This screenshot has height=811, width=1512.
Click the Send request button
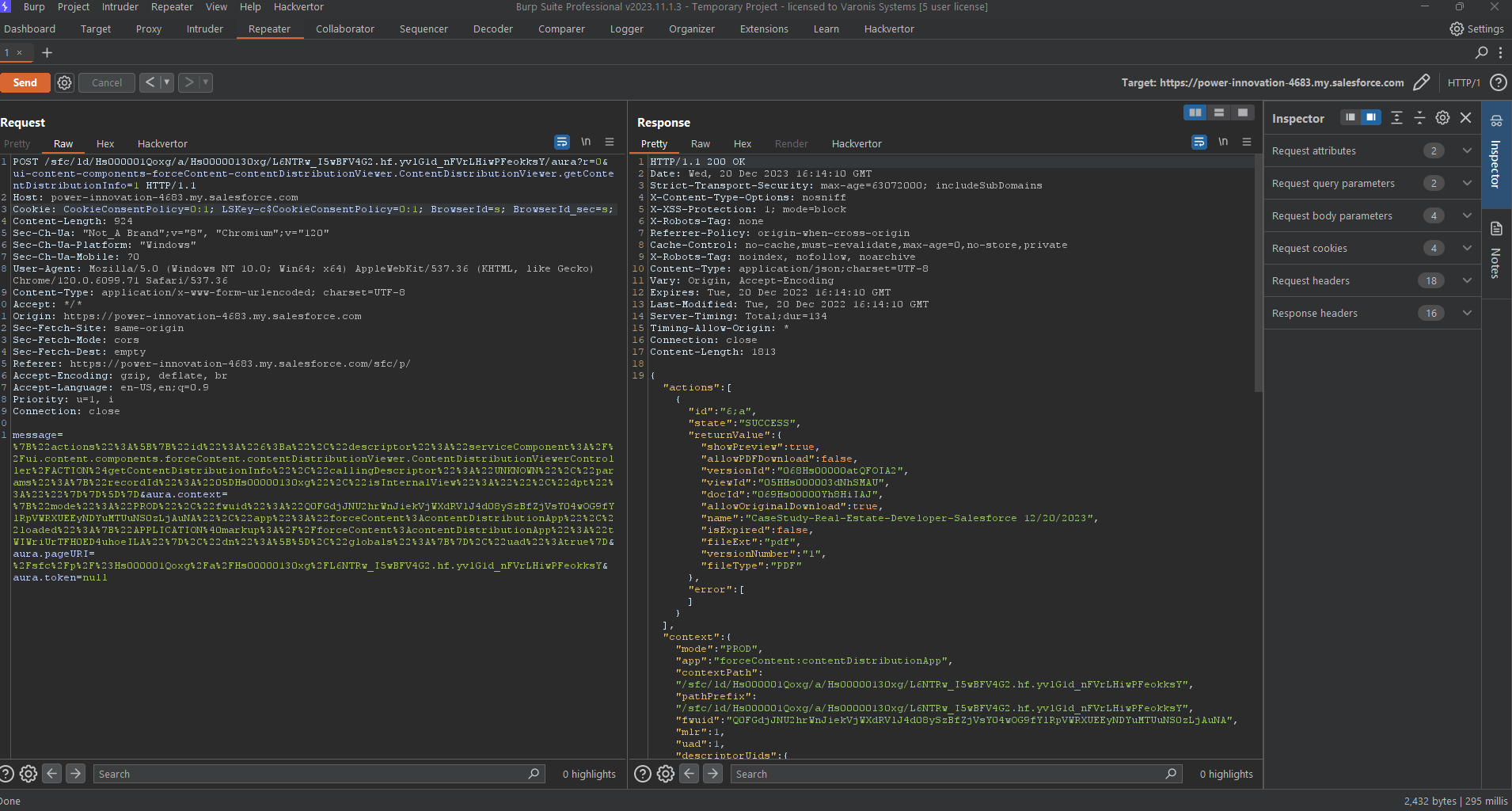pyautogui.click(x=25, y=82)
